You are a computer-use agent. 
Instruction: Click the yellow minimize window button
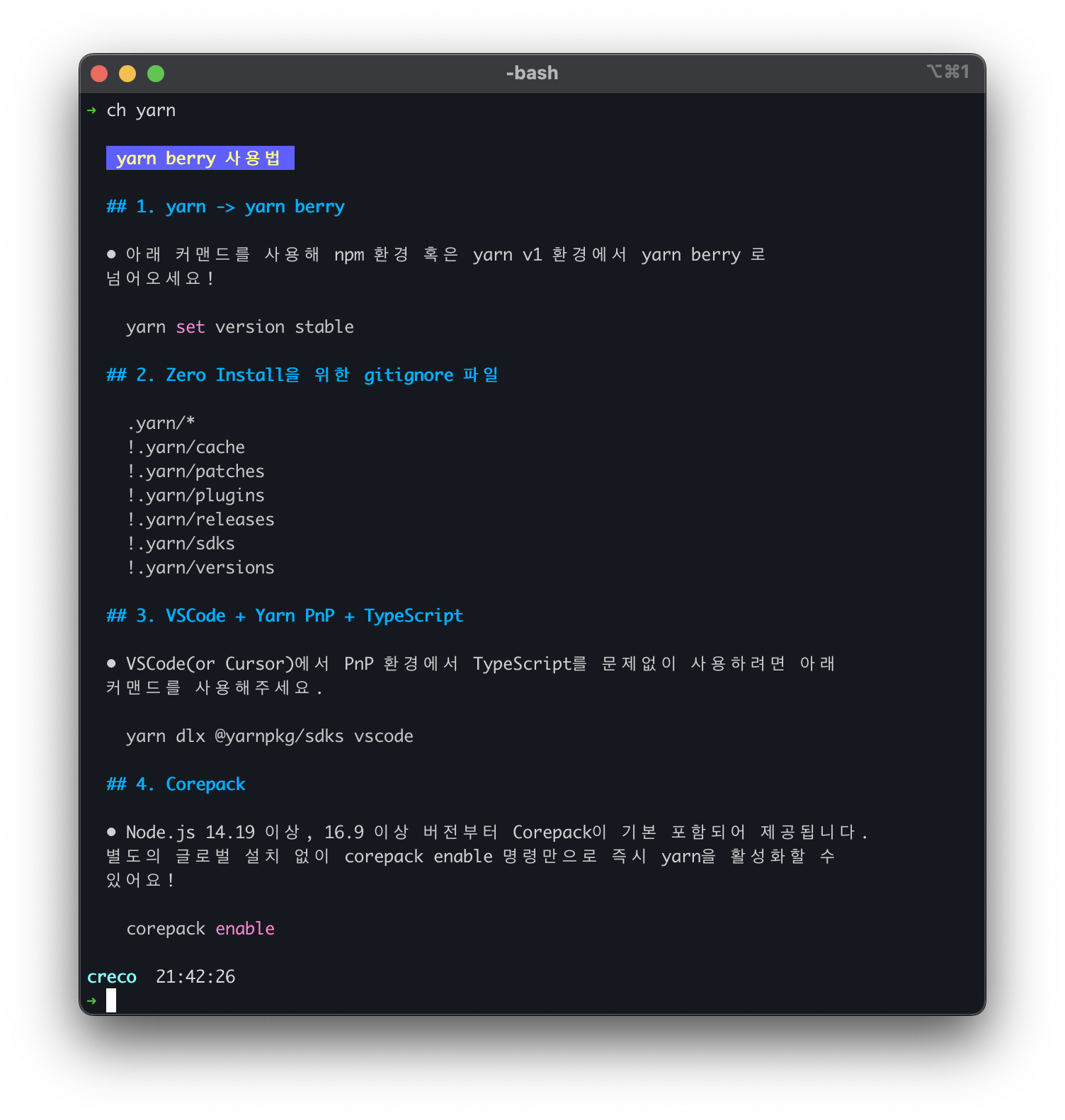click(x=127, y=74)
